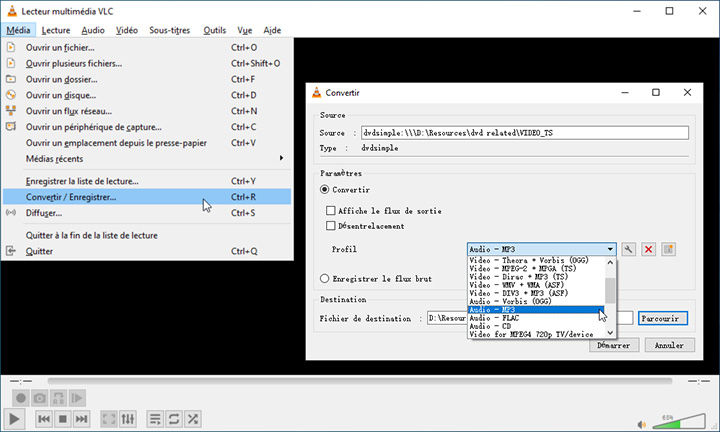Collapse the Profil dropdown arrow

click(x=609, y=249)
